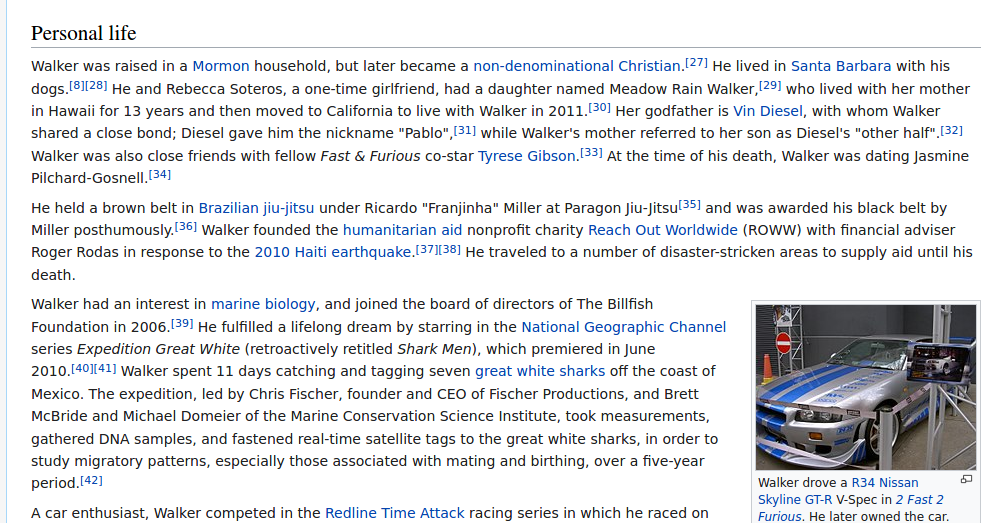
Task: Follow the 2010 Haiti earthquake link
Action: pyautogui.click(x=333, y=253)
